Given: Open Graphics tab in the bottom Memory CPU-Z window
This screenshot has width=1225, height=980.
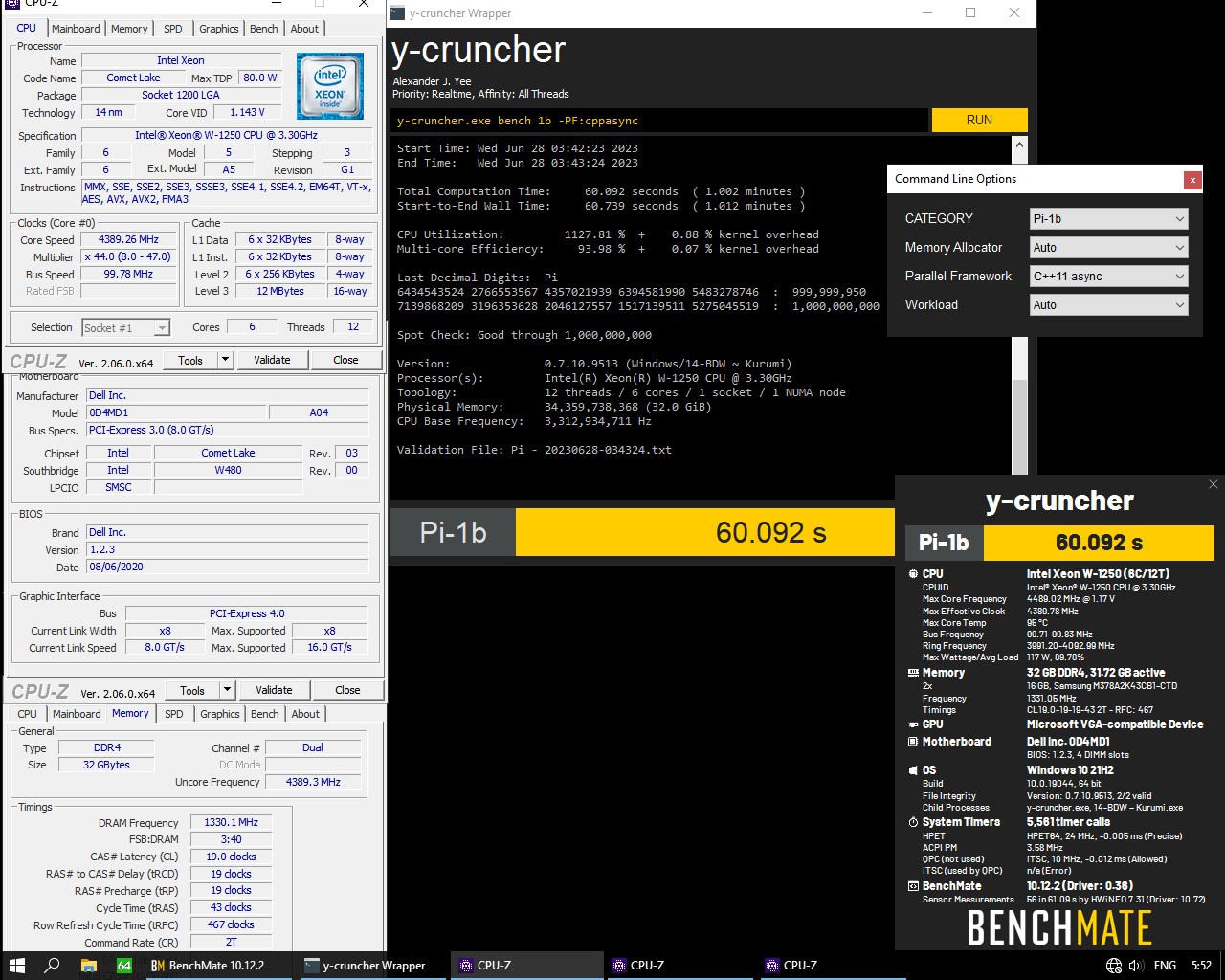Looking at the screenshot, I should point(220,714).
